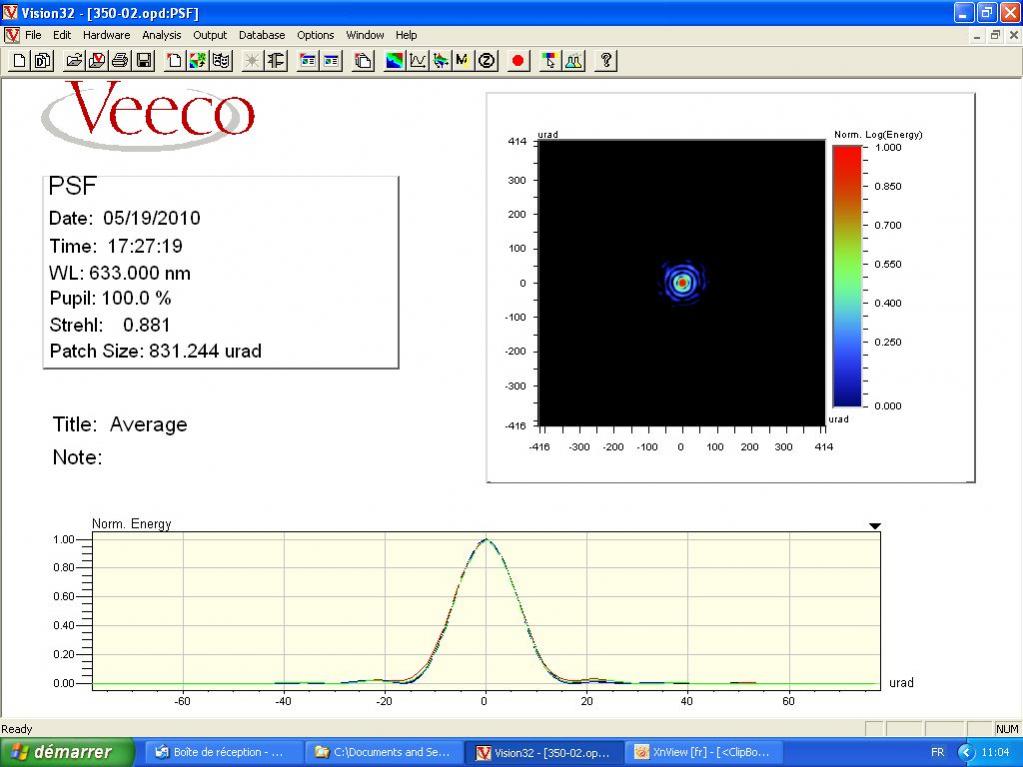The height and width of the screenshot is (767, 1023).
Task: Click the PSF spot center in the plot
Action: click(x=682, y=283)
